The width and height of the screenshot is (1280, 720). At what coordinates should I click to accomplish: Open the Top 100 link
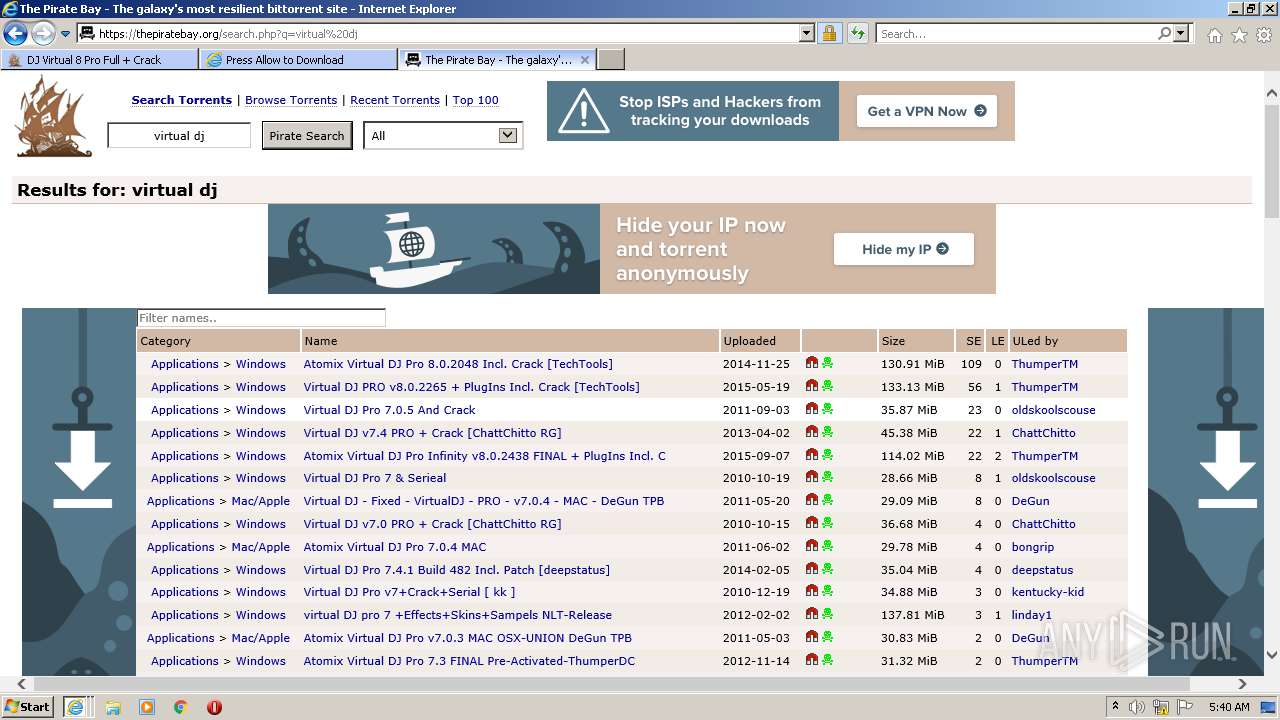(475, 100)
